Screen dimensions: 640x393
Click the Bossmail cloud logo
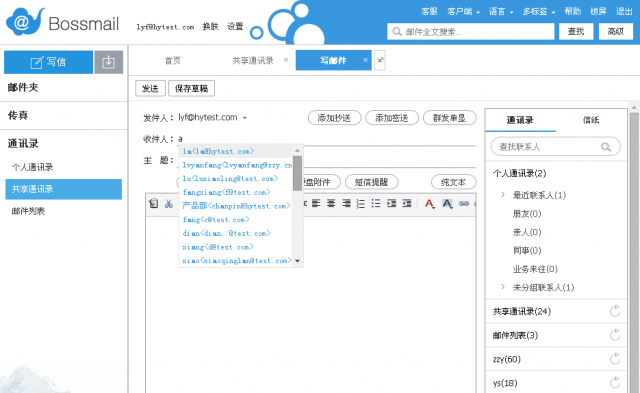(x=24, y=22)
